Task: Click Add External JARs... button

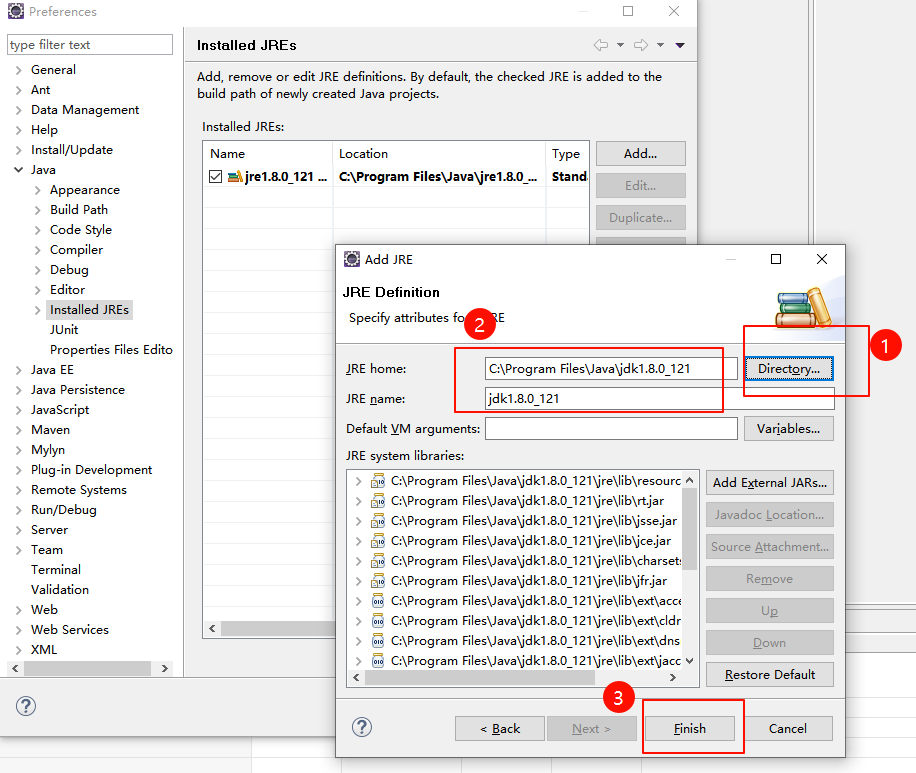Action: [769, 483]
